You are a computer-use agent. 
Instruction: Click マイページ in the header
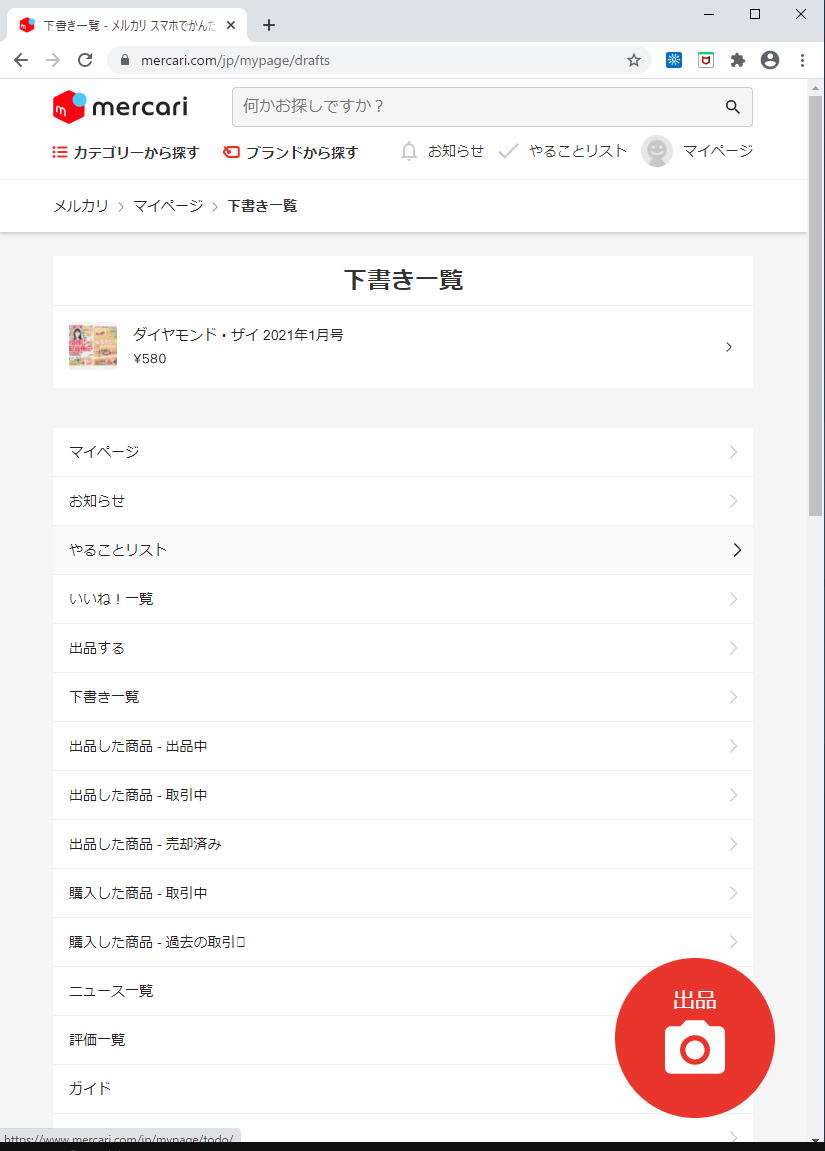click(718, 151)
